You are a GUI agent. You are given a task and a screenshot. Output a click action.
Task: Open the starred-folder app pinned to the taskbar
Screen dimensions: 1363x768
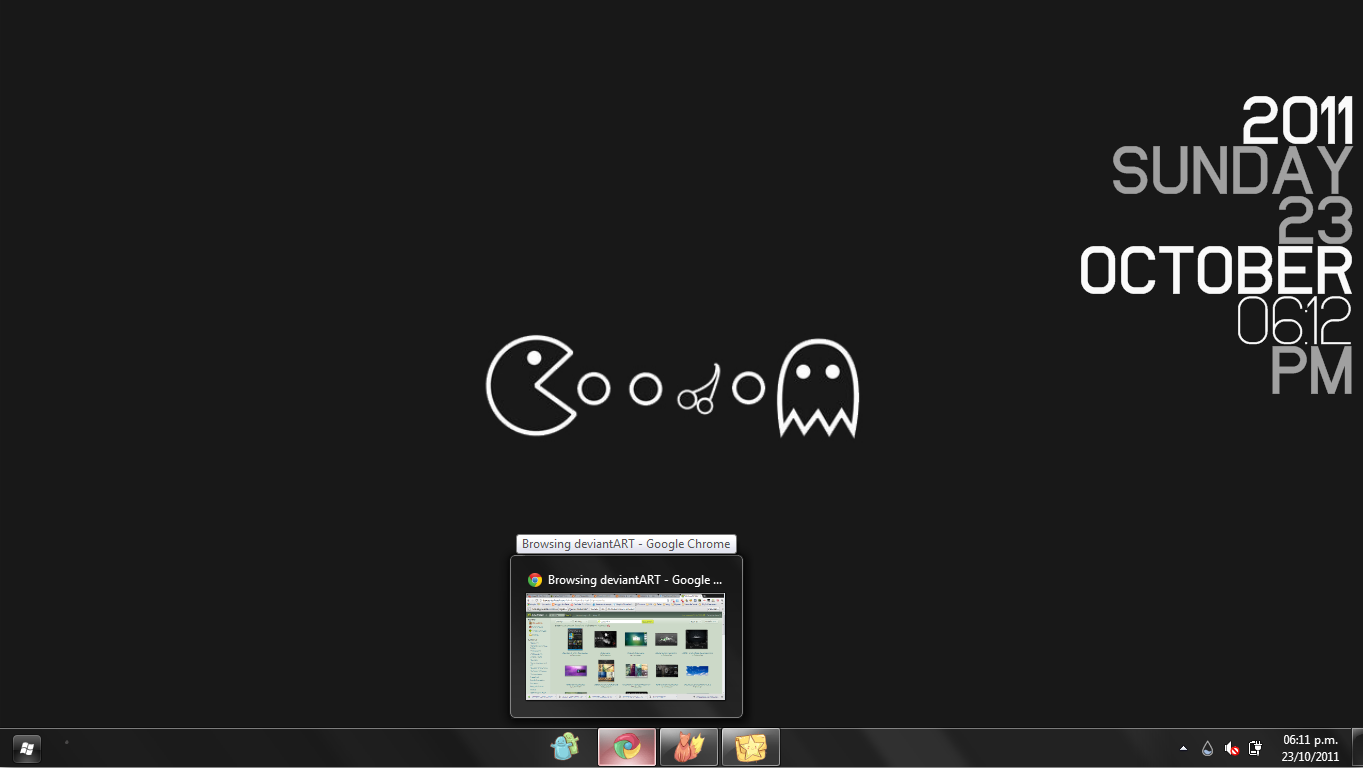click(750, 747)
